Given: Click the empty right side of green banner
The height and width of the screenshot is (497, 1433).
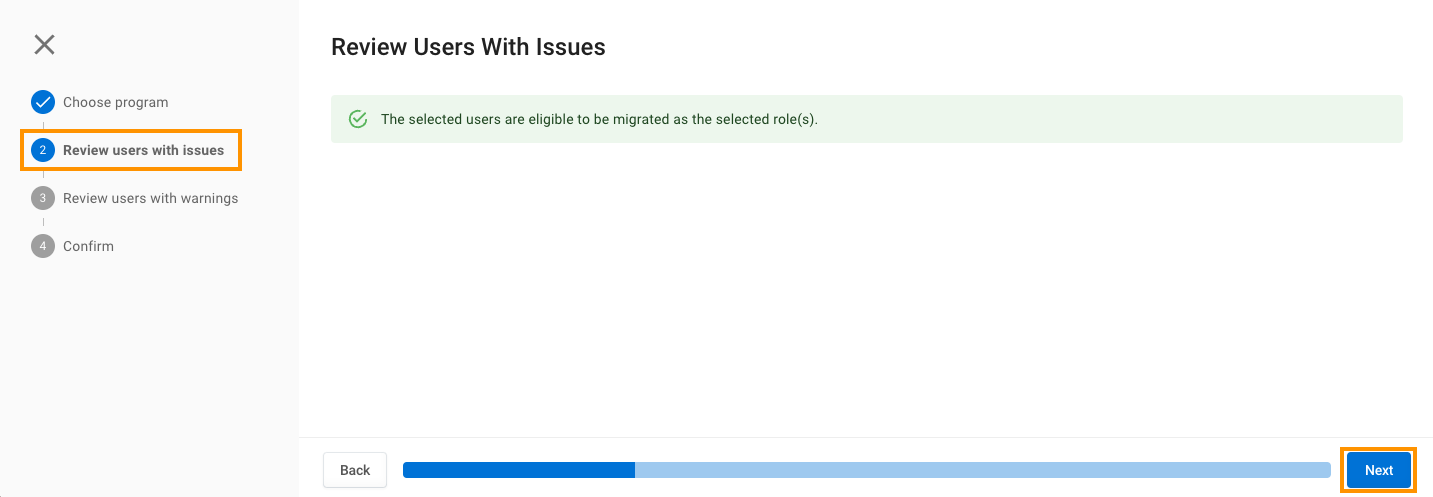Looking at the screenshot, I should [x=1150, y=119].
